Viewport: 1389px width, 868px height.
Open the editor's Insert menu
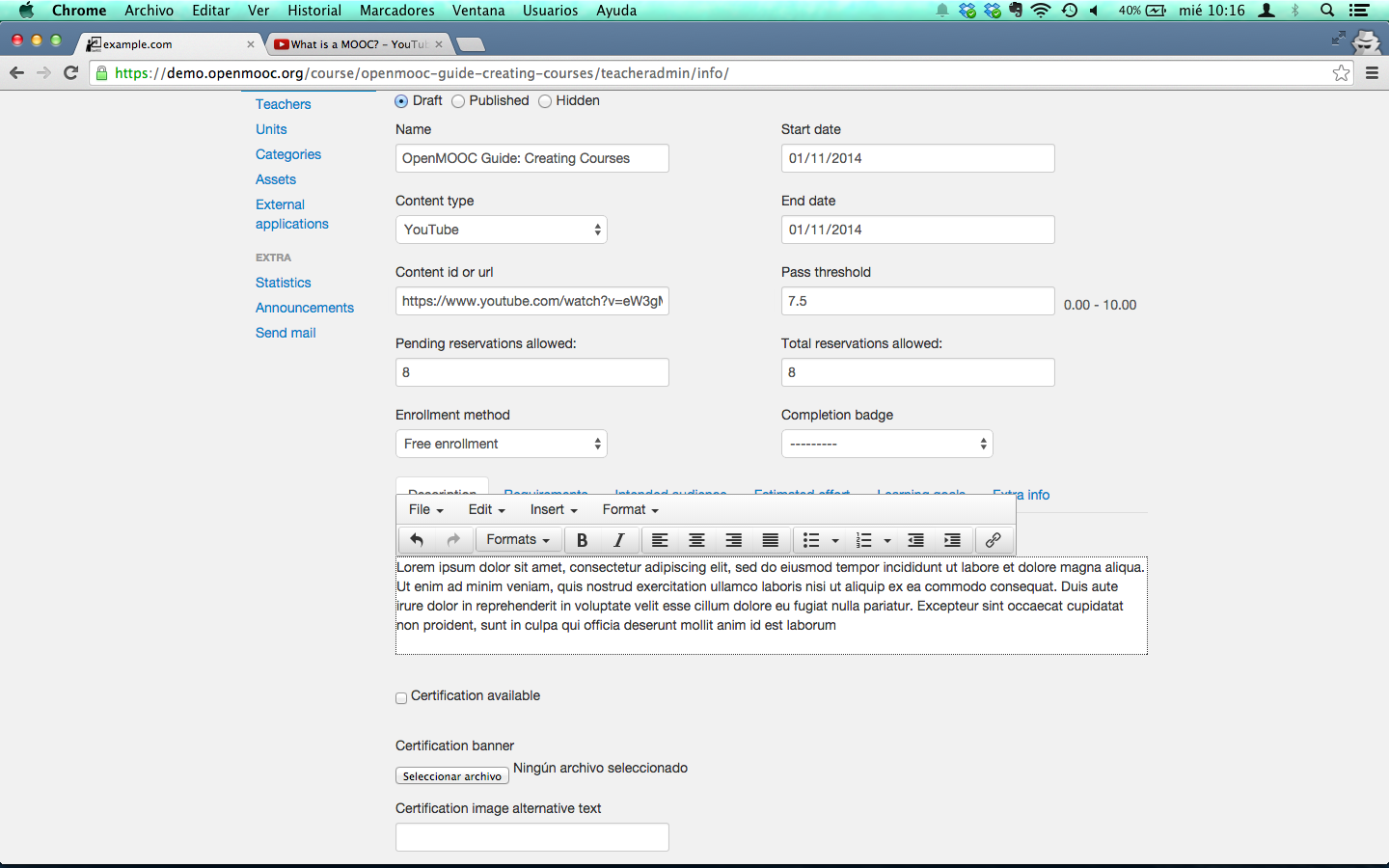[554, 509]
